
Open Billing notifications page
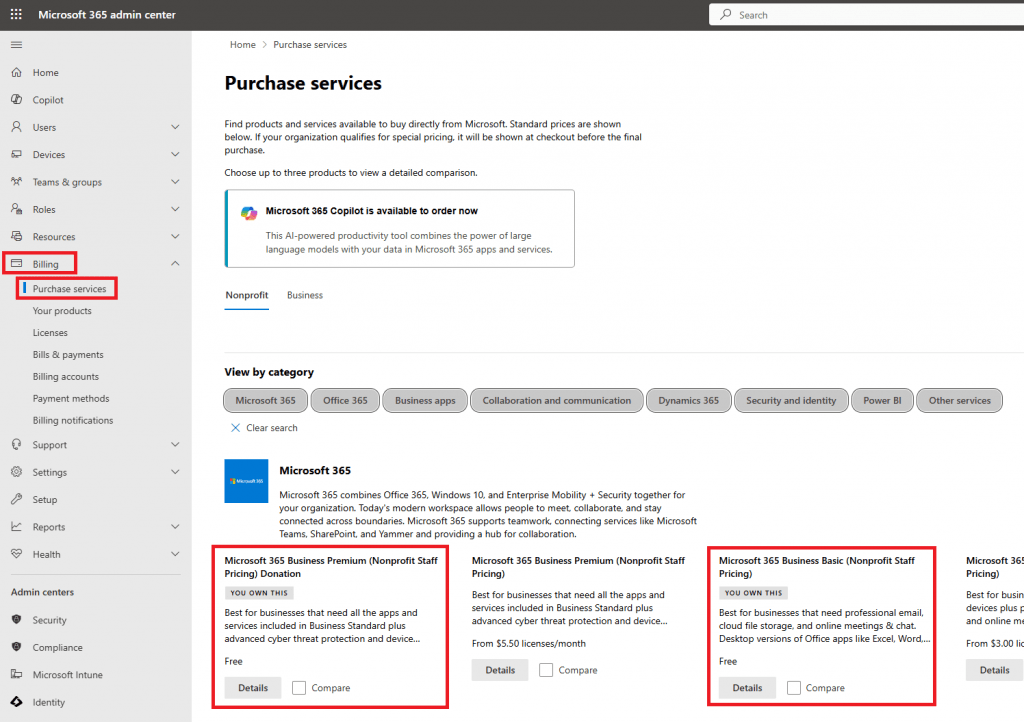coord(73,420)
